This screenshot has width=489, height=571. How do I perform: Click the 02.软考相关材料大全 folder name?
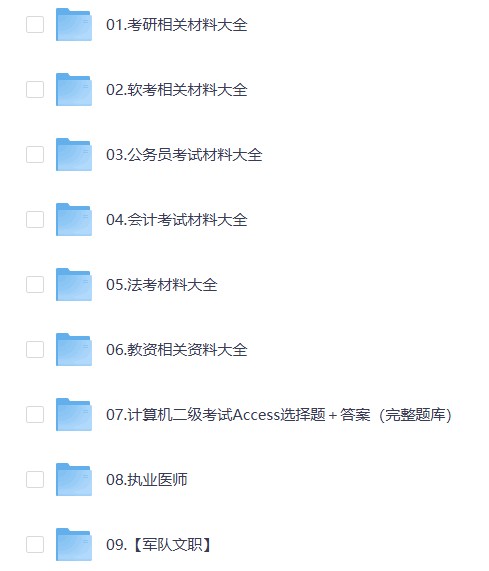pos(177,90)
